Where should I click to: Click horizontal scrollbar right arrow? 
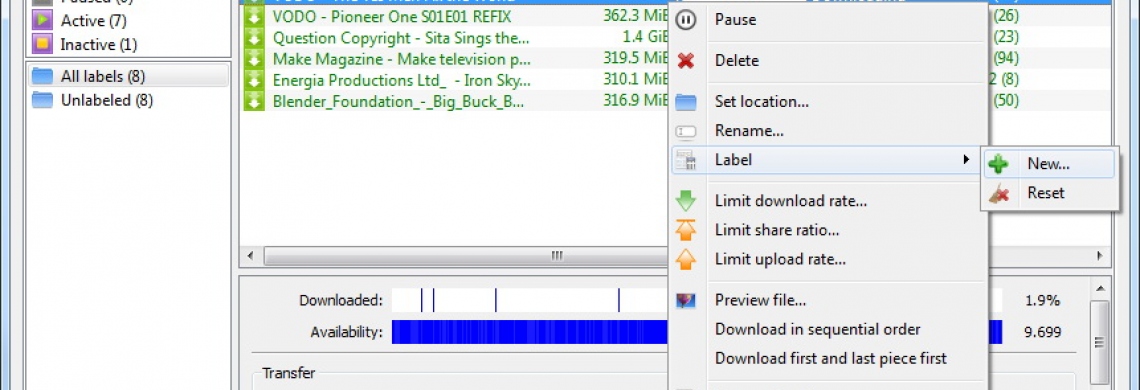pyautogui.click(x=1100, y=256)
